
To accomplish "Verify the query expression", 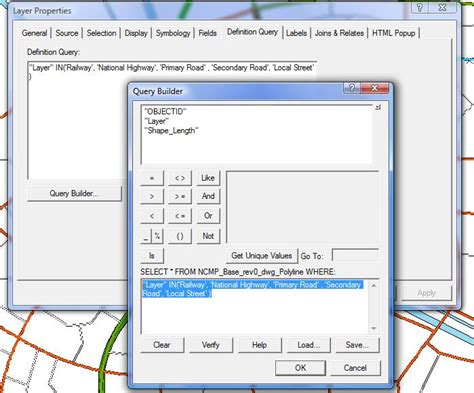I will click(x=211, y=345).
